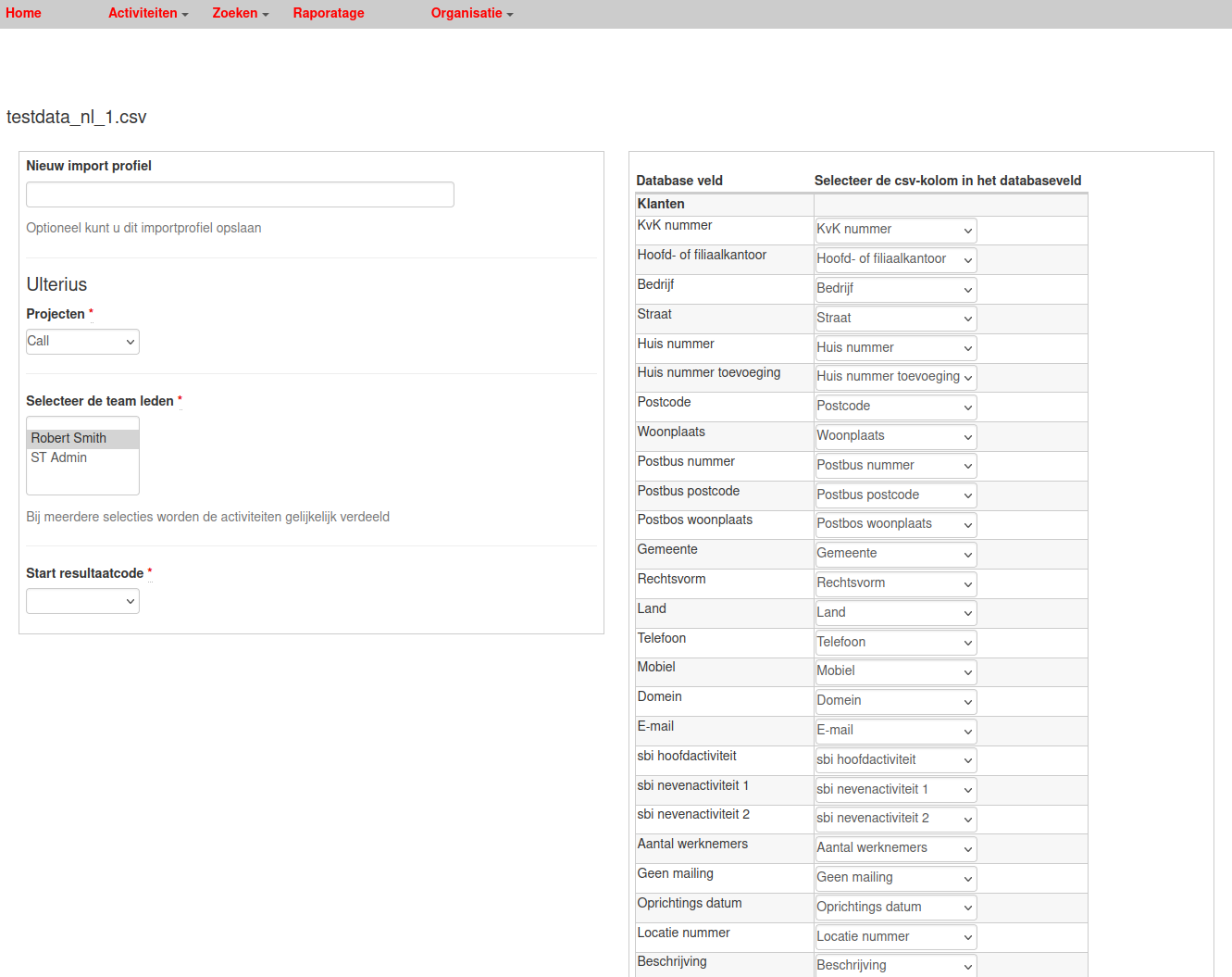Open the Woonplaats mapping dropdown

pyautogui.click(x=895, y=436)
